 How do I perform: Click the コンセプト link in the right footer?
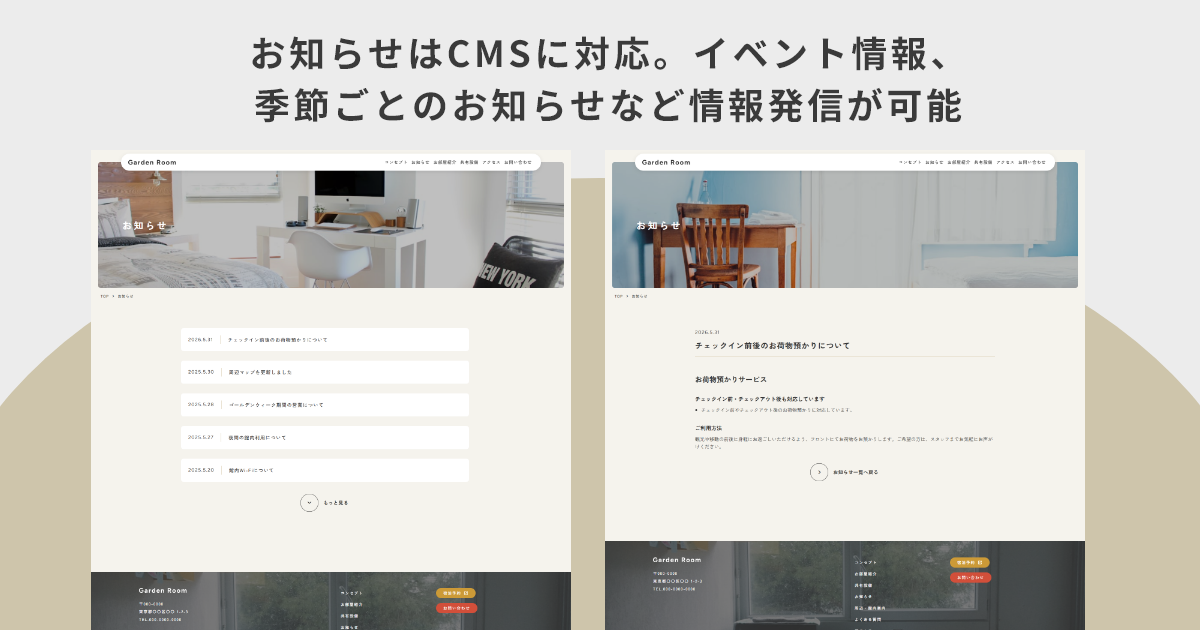click(866, 562)
